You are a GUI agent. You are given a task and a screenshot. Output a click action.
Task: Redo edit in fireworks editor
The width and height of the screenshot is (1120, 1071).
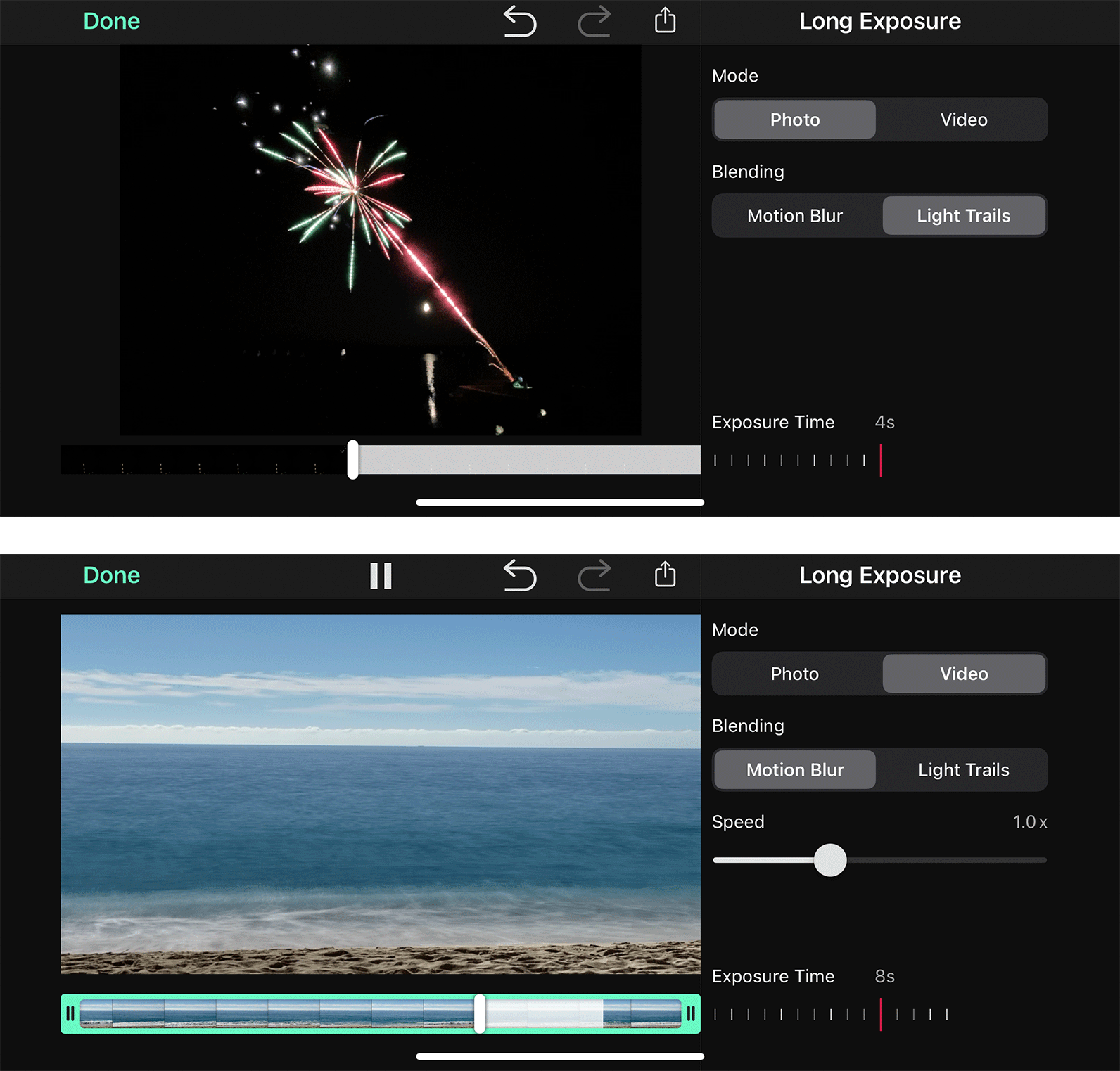point(594,21)
